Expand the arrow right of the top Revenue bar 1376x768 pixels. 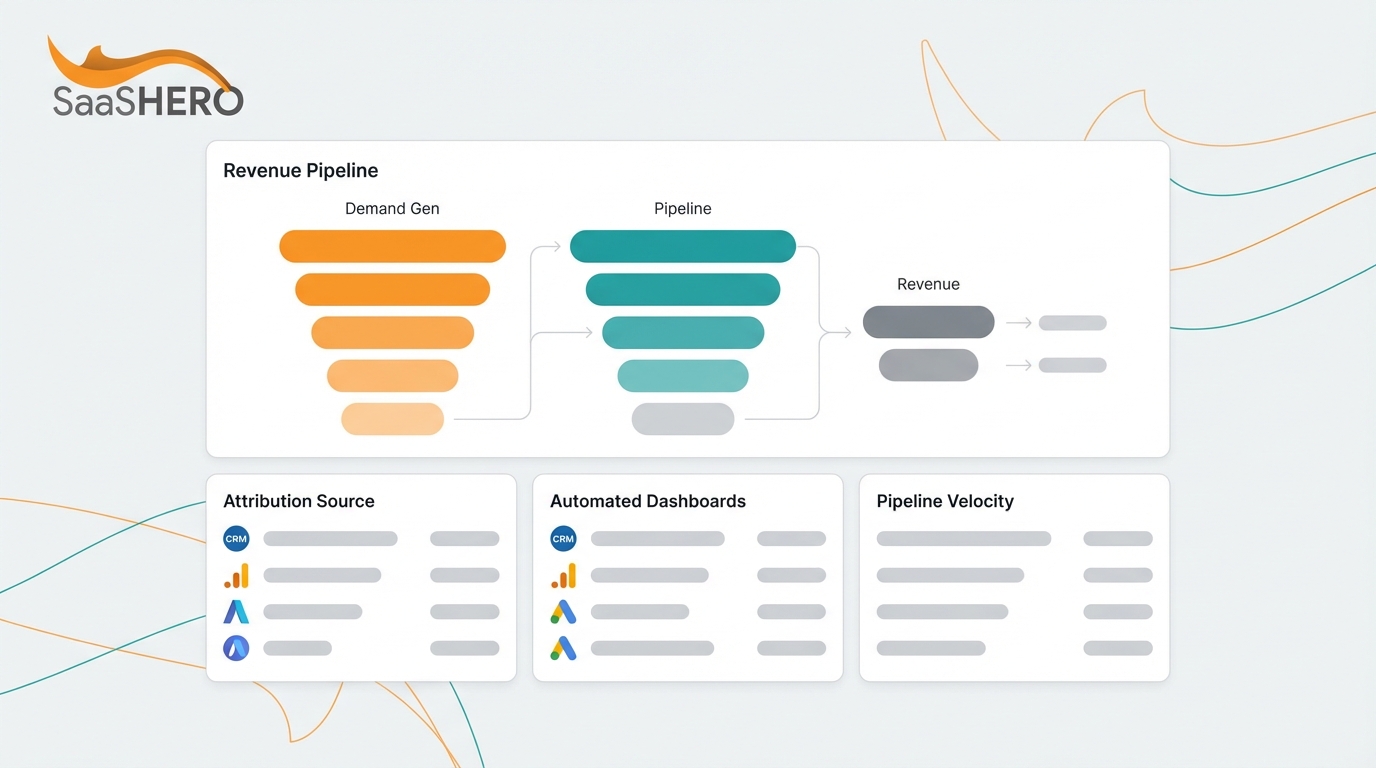coord(1019,321)
